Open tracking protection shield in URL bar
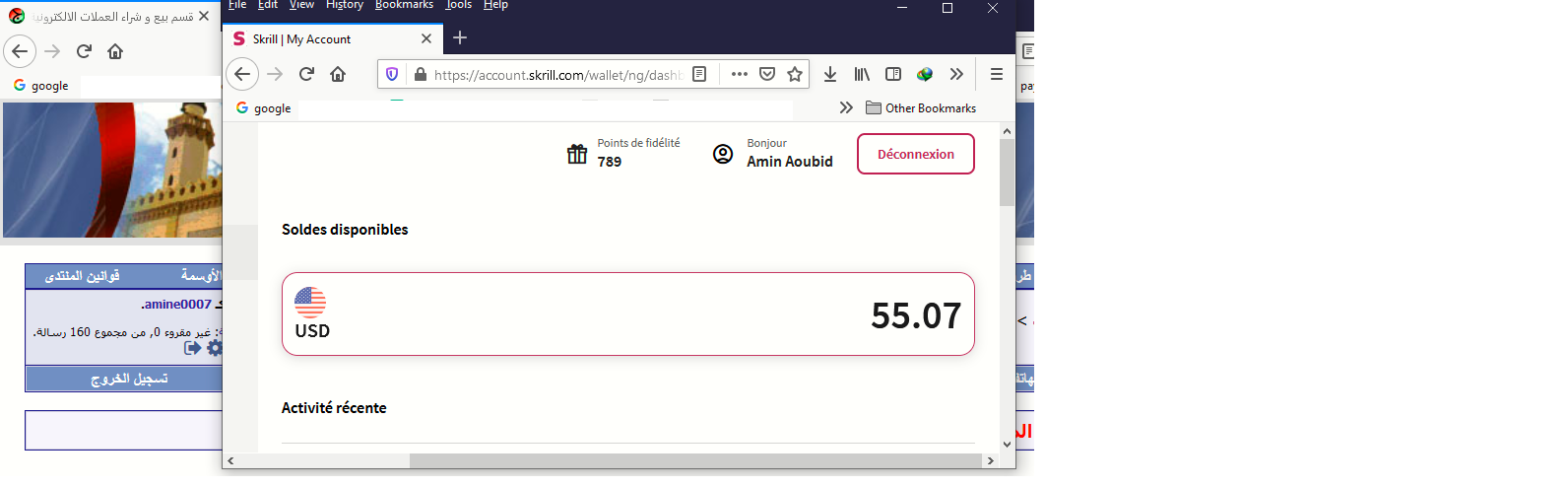This screenshot has height=487, width=1568. (x=392, y=74)
